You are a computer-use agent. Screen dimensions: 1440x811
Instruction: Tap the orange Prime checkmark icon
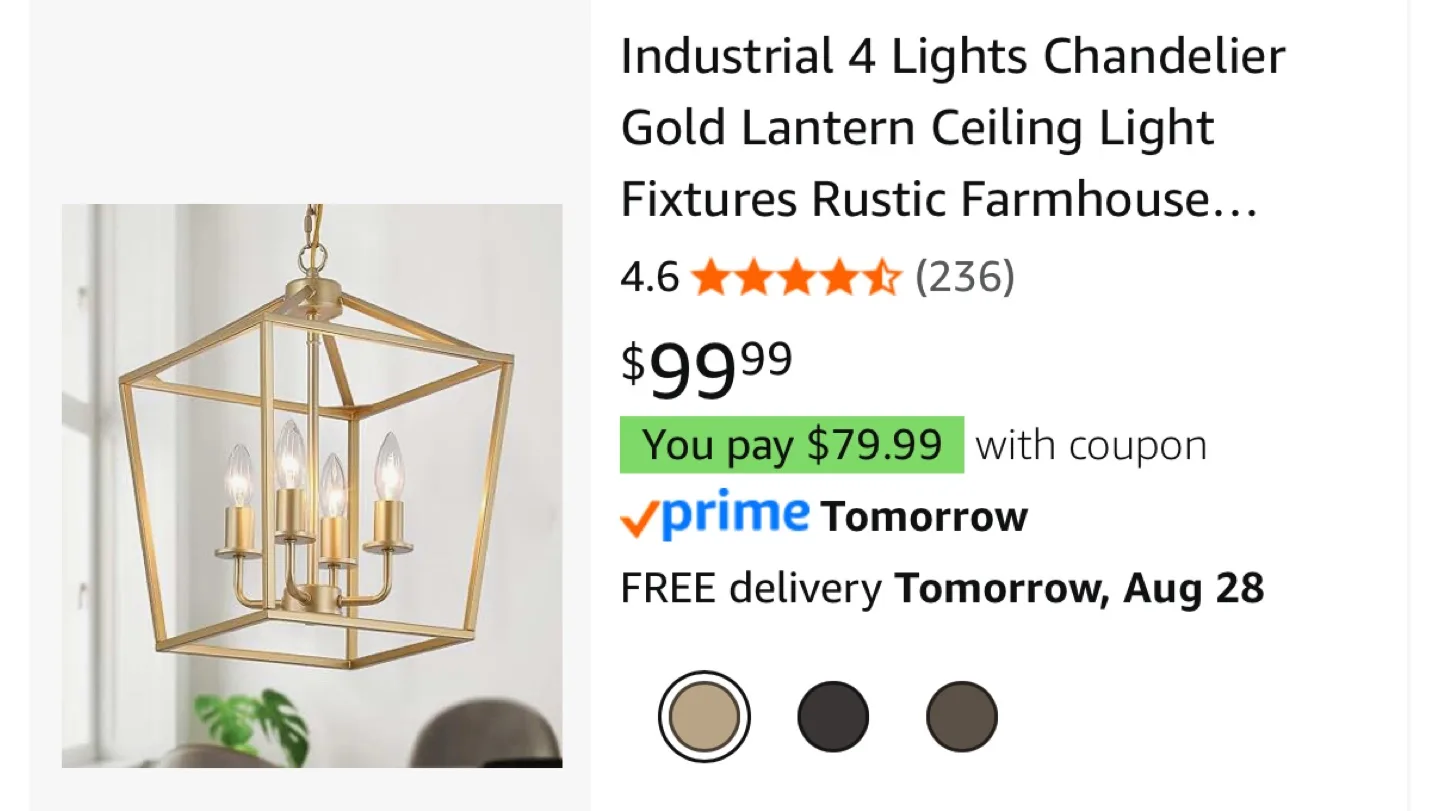[x=639, y=518]
